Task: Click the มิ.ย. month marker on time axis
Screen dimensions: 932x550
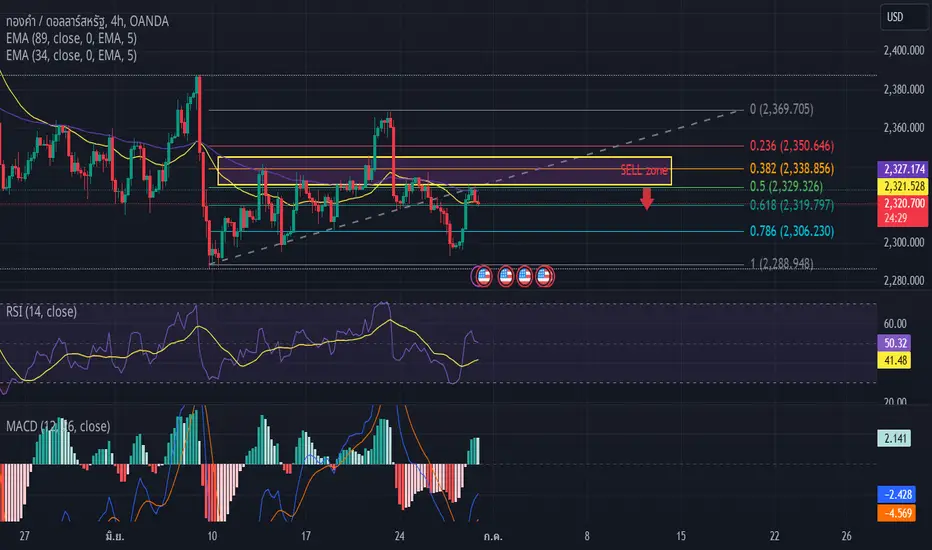Action: pyautogui.click(x=114, y=536)
